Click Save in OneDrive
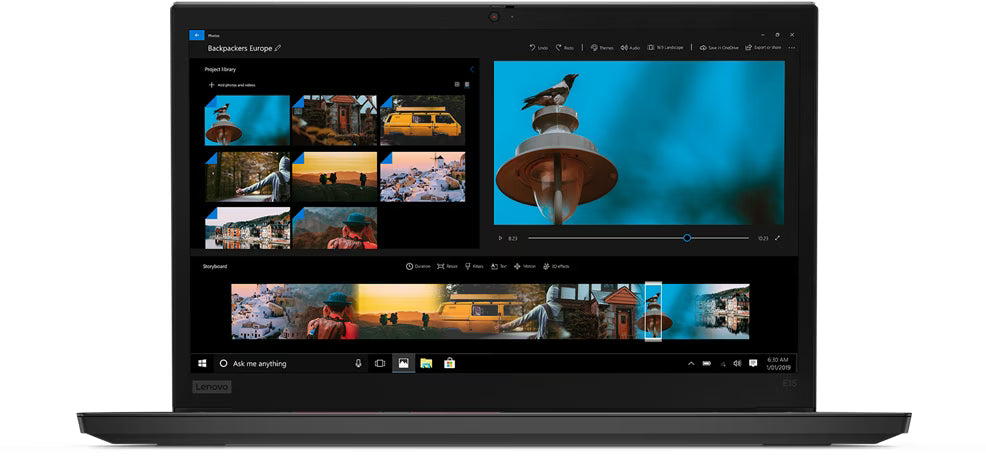Viewport: 986px width, 456px height. [719, 48]
